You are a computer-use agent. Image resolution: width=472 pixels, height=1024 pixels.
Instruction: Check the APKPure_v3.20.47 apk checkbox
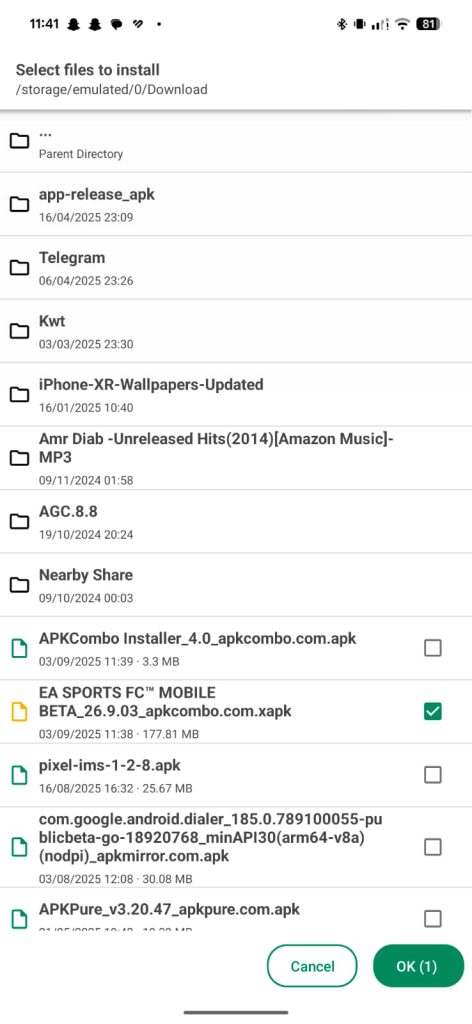coord(432,919)
